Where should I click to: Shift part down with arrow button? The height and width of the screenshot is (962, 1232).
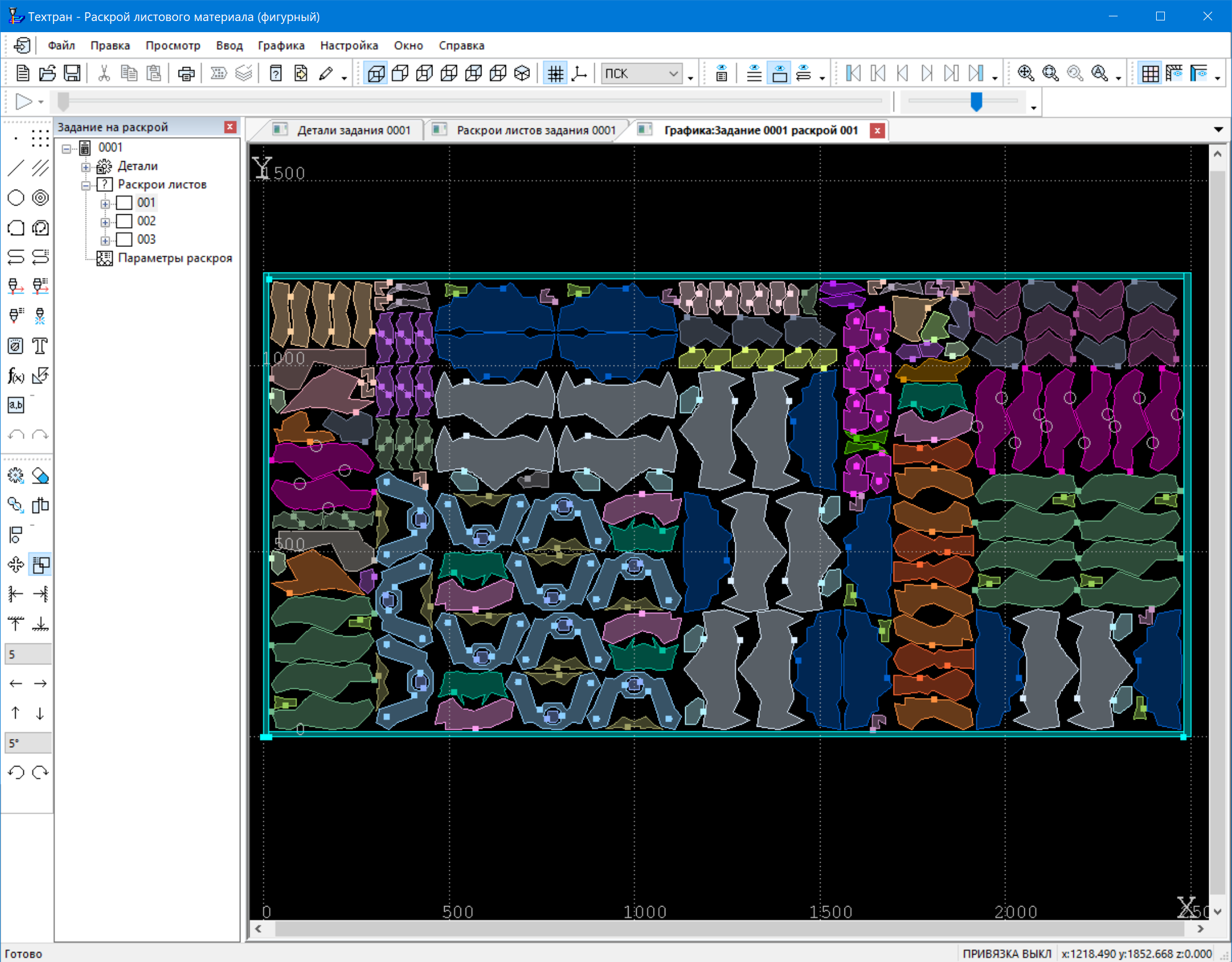(40, 713)
